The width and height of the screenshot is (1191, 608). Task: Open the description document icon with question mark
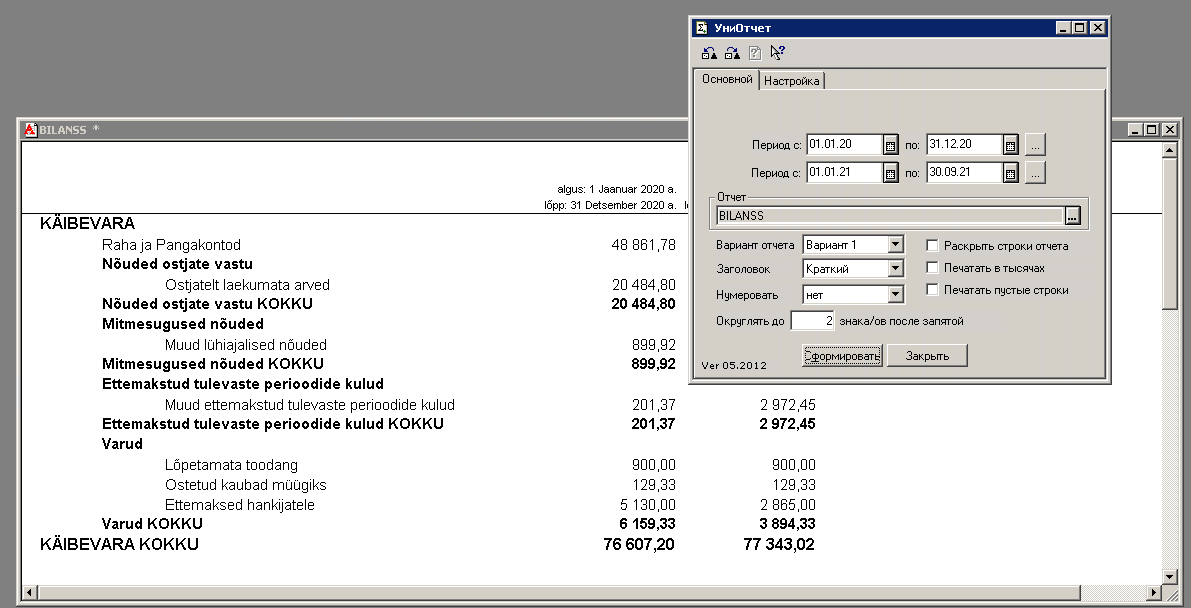tap(755, 53)
